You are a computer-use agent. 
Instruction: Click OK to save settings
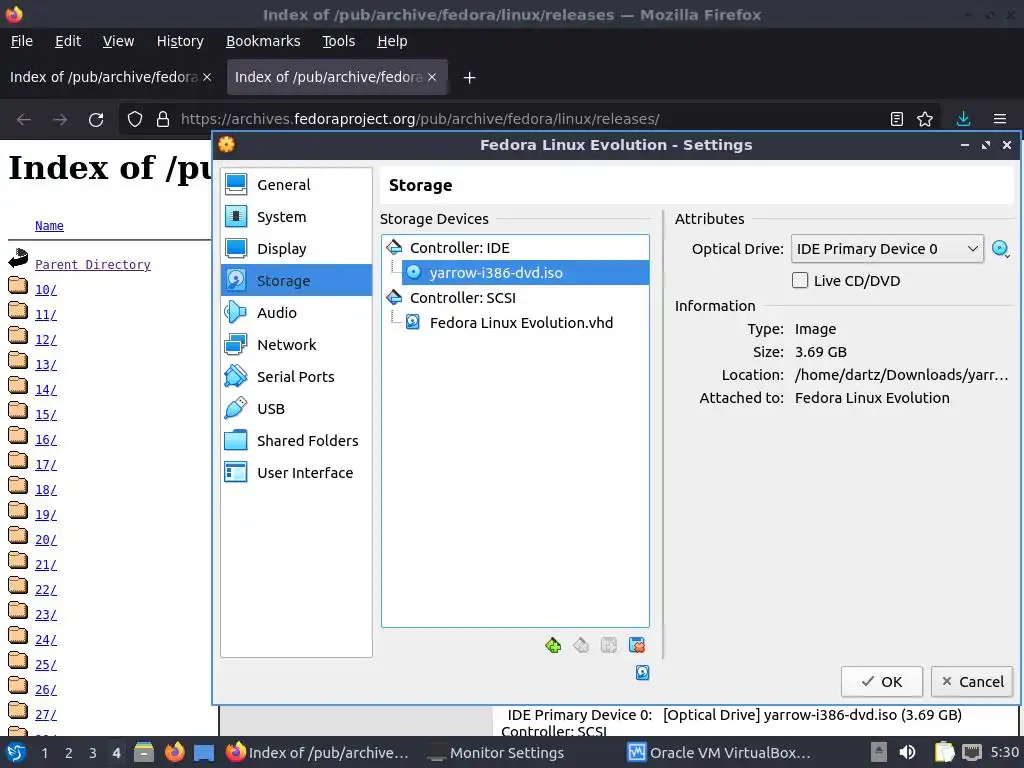882,682
